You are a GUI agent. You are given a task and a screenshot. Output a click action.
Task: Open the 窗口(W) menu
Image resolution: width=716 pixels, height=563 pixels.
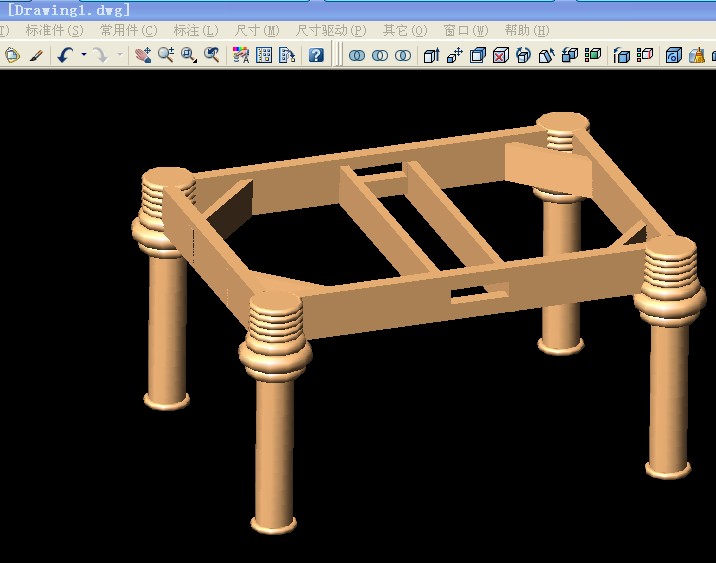466,31
